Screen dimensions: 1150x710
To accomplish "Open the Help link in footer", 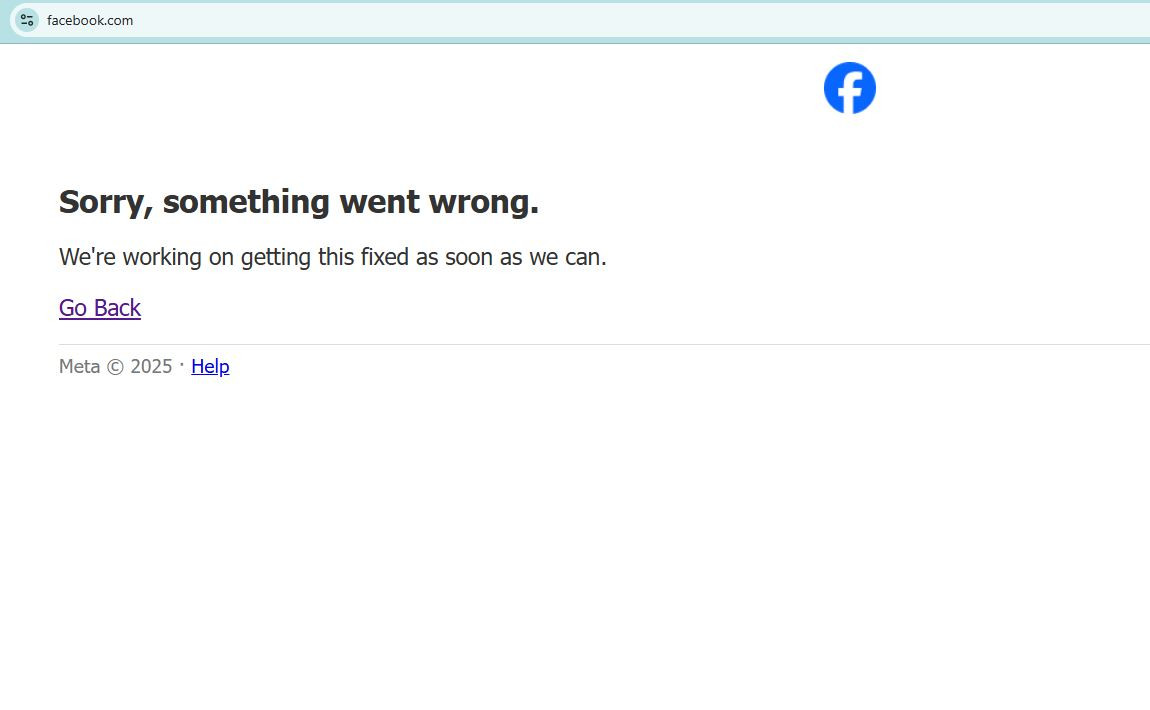I will (x=210, y=367).
